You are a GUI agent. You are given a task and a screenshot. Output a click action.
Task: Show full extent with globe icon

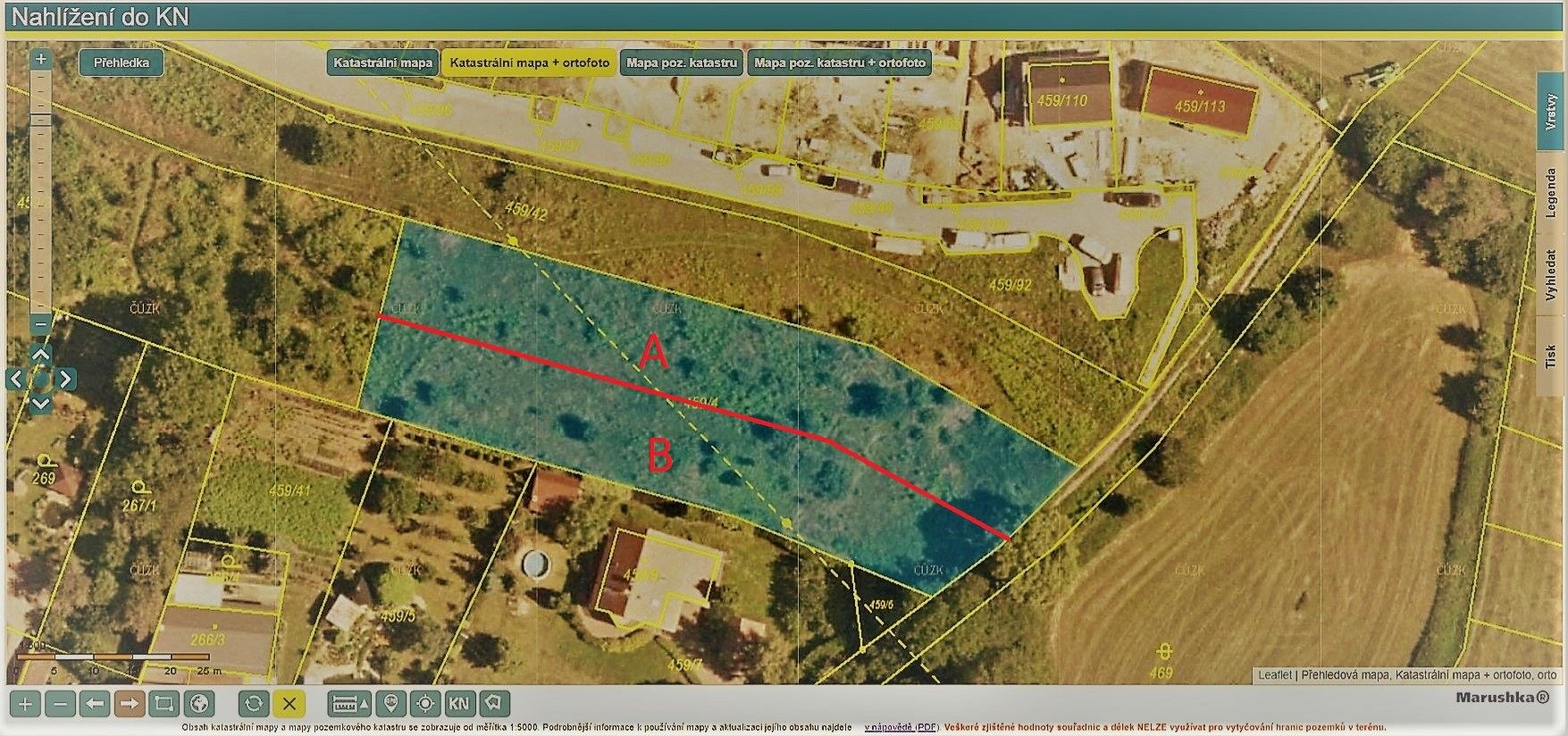[199, 704]
